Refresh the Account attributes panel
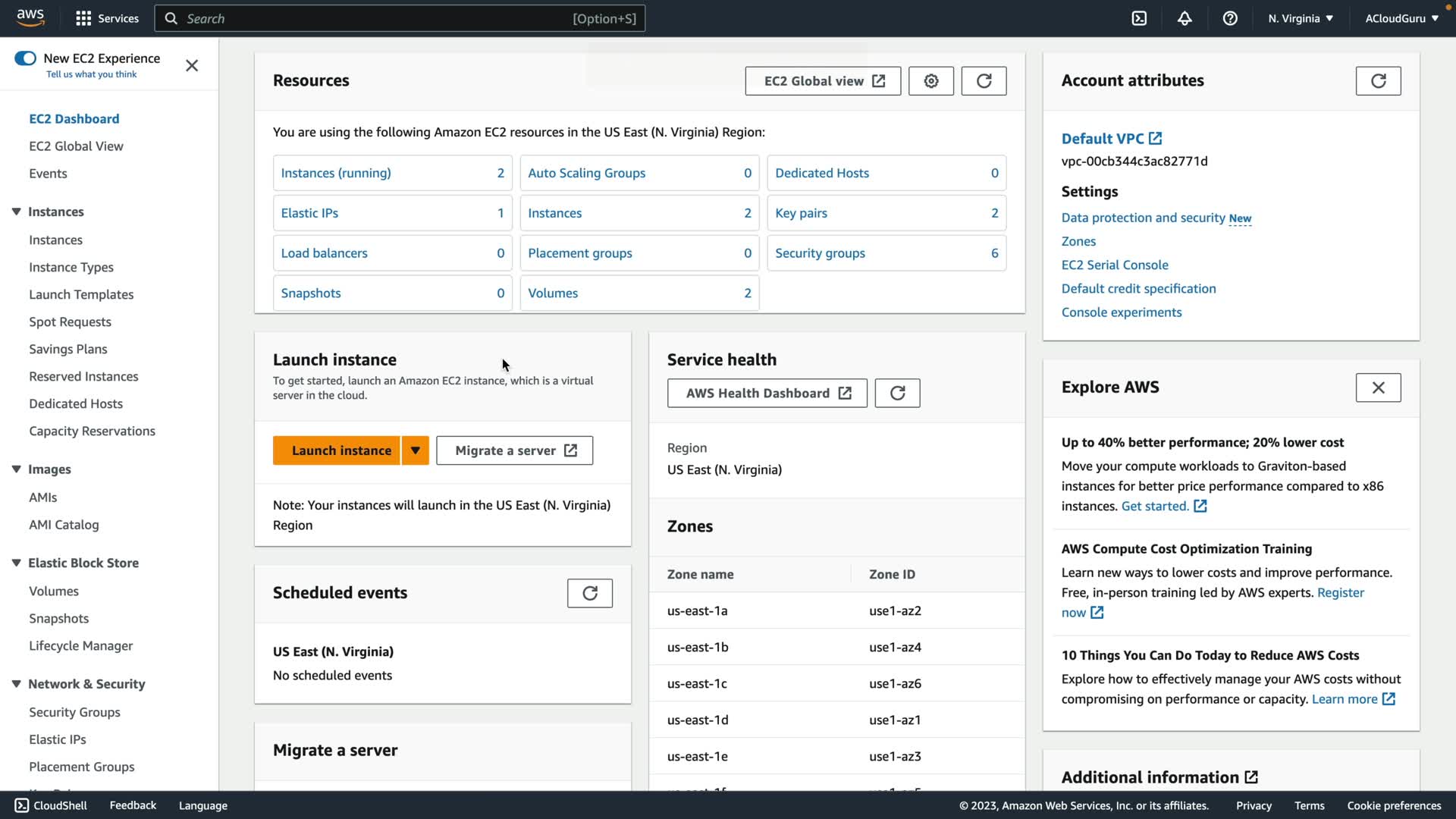The height and width of the screenshot is (819, 1456). pos(1378,81)
